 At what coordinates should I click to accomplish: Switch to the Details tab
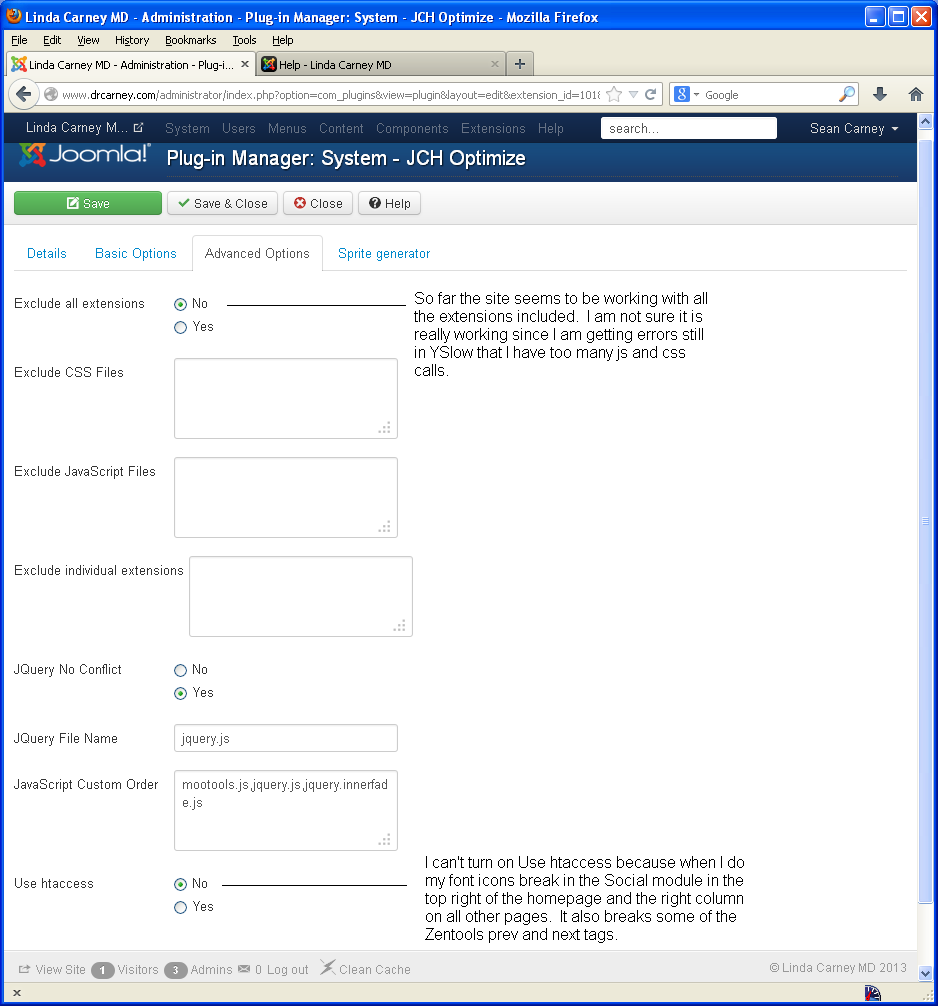coord(47,253)
